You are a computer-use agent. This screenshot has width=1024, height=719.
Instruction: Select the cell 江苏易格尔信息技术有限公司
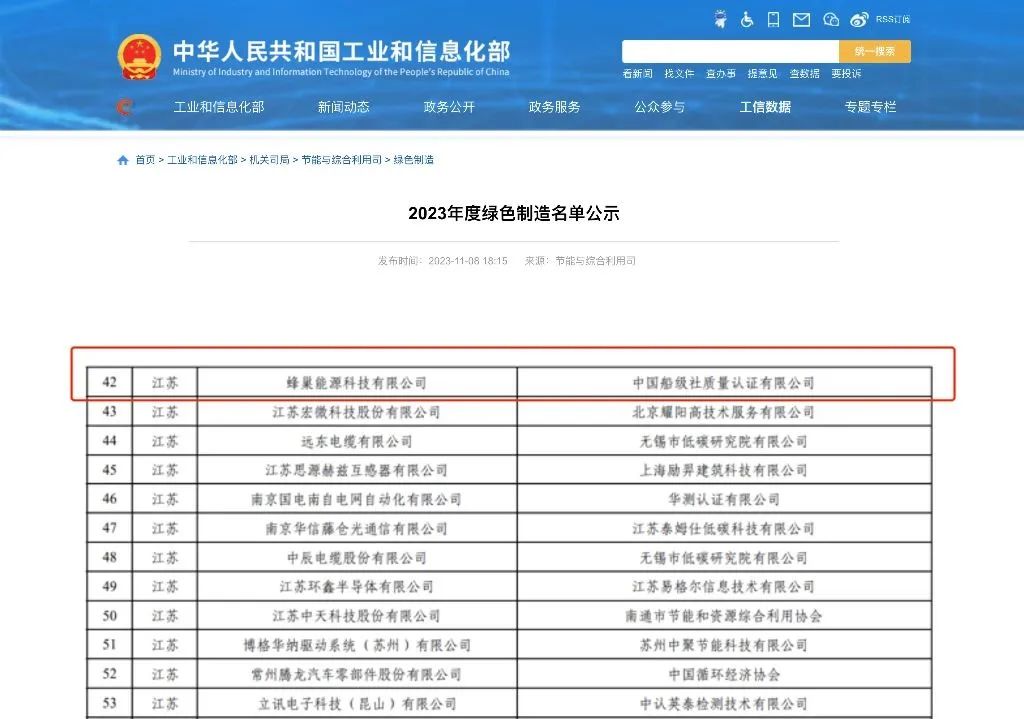coord(724,586)
